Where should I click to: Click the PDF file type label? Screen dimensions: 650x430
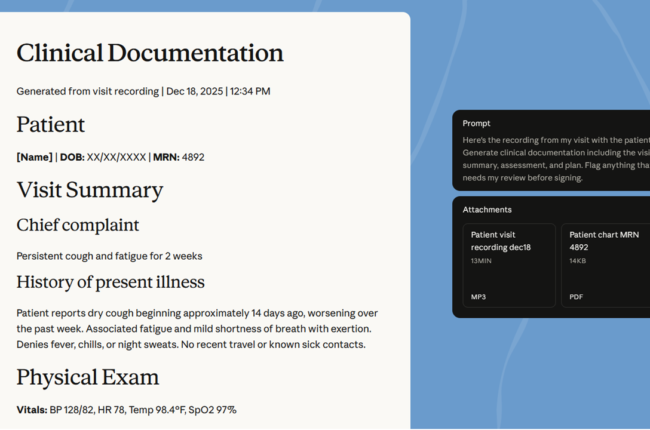tap(577, 297)
